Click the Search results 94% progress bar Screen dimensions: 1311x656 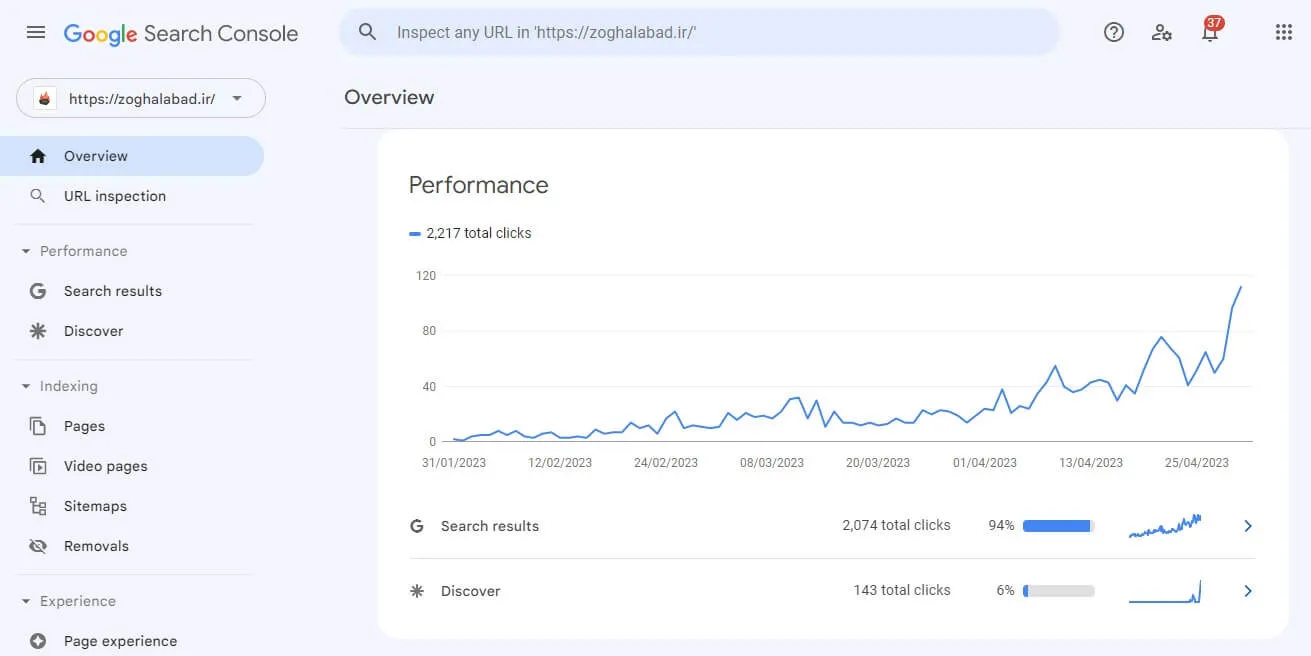(1058, 526)
